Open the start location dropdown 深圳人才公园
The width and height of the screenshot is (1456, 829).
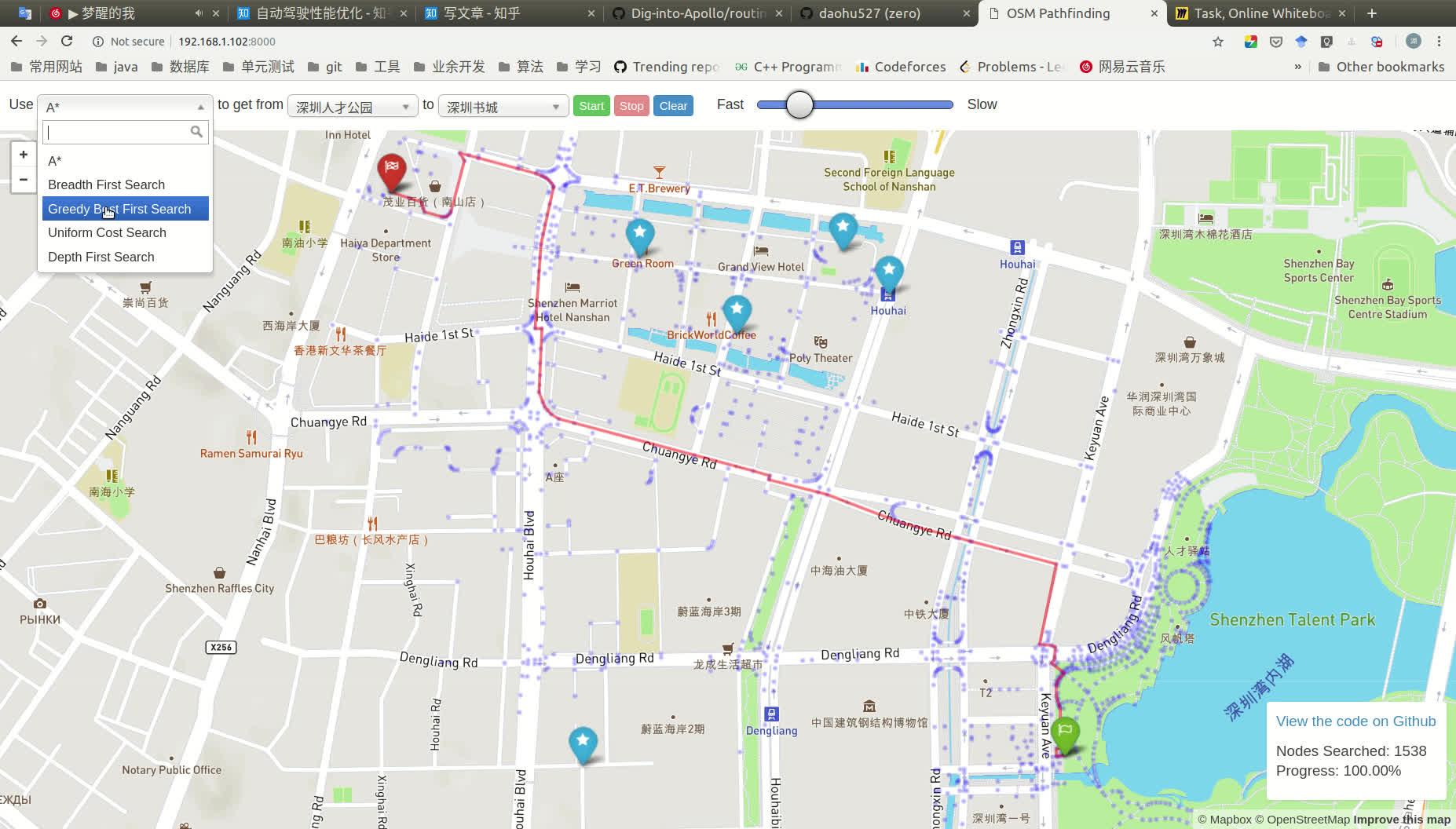point(353,106)
